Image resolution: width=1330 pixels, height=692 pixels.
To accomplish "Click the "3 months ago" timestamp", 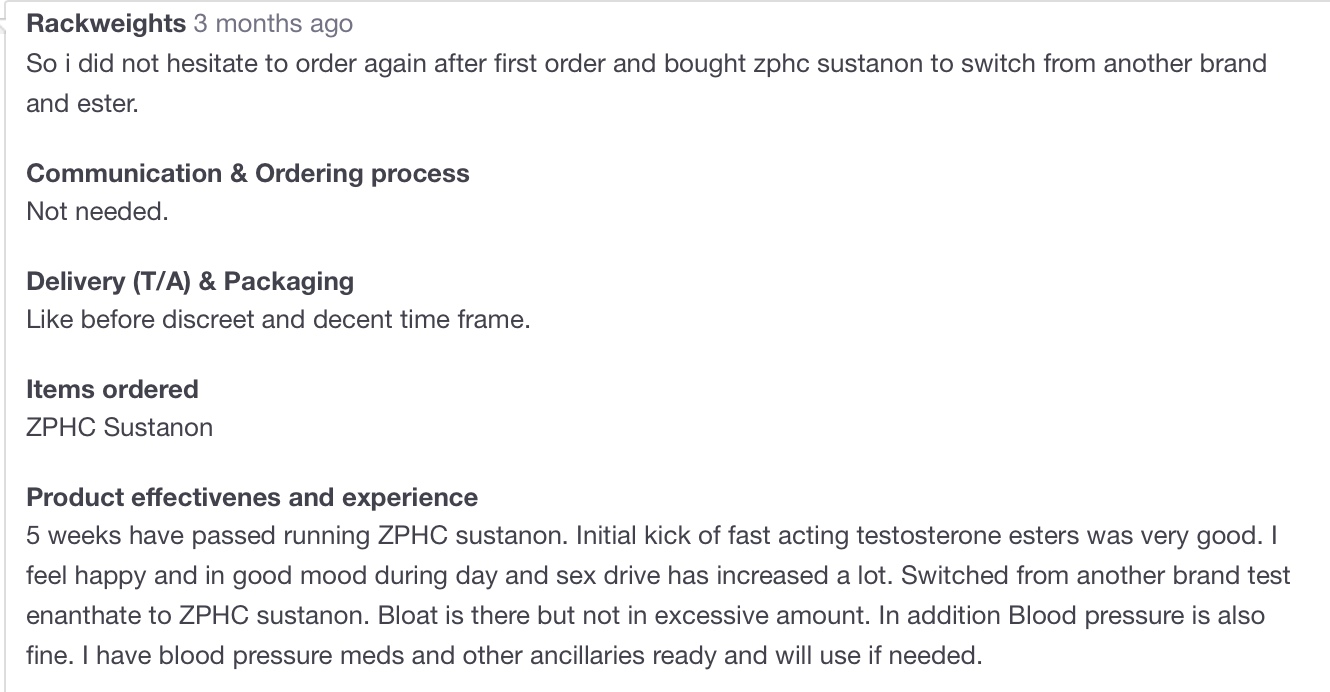I will [x=272, y=23].
